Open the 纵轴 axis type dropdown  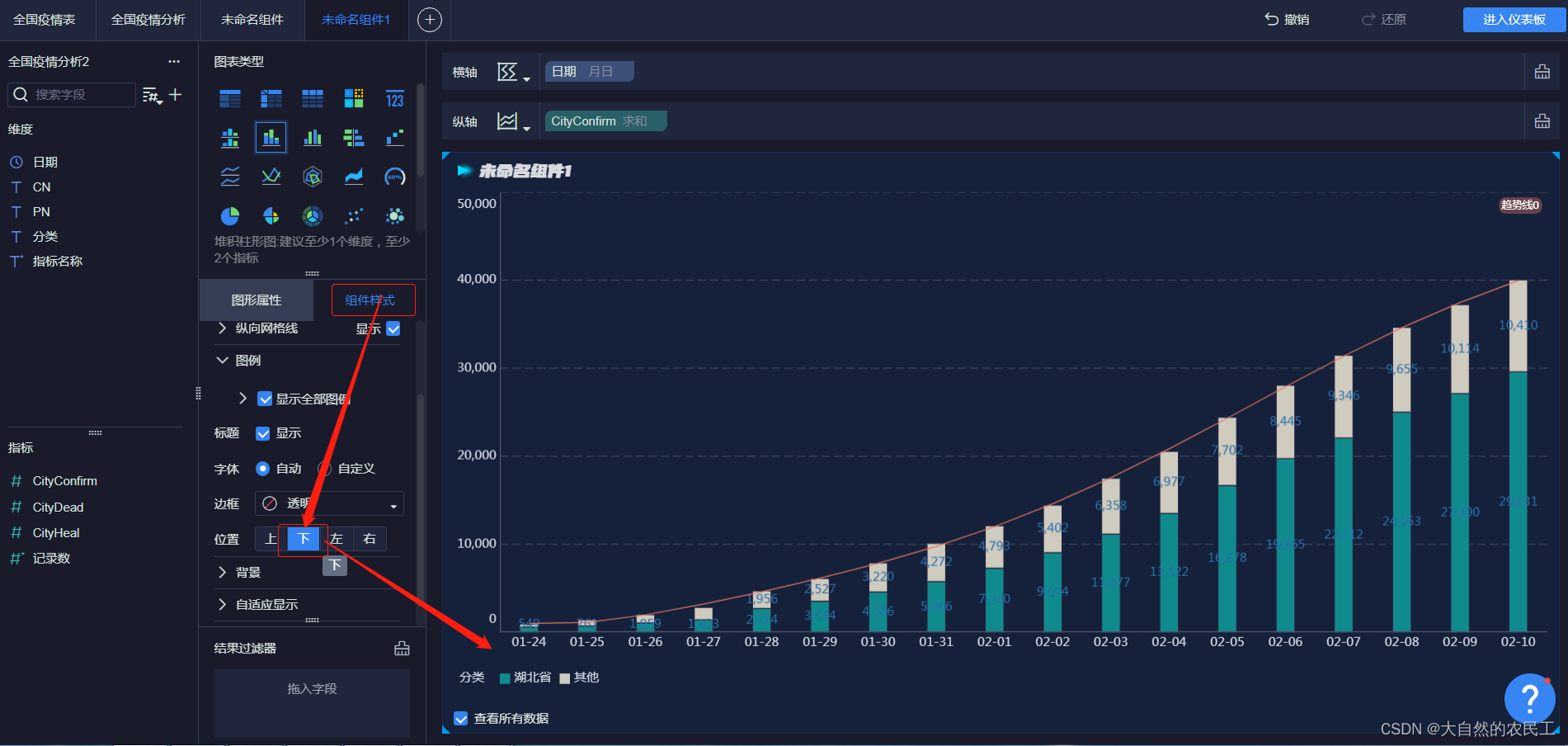tap(513, 122)
